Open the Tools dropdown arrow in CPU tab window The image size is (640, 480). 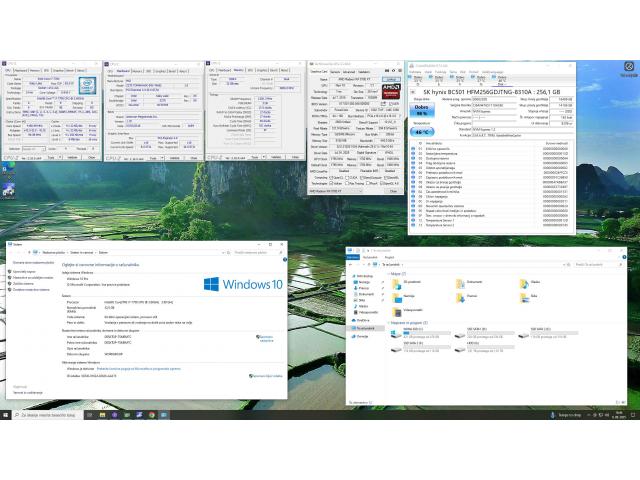[60, 157]
